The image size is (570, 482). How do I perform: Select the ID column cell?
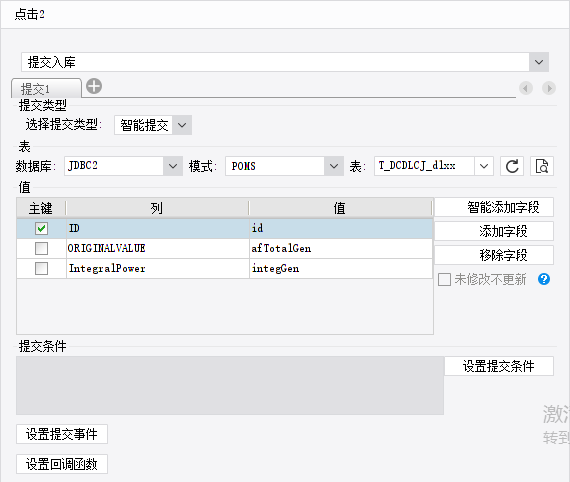(x=158, y=228)
